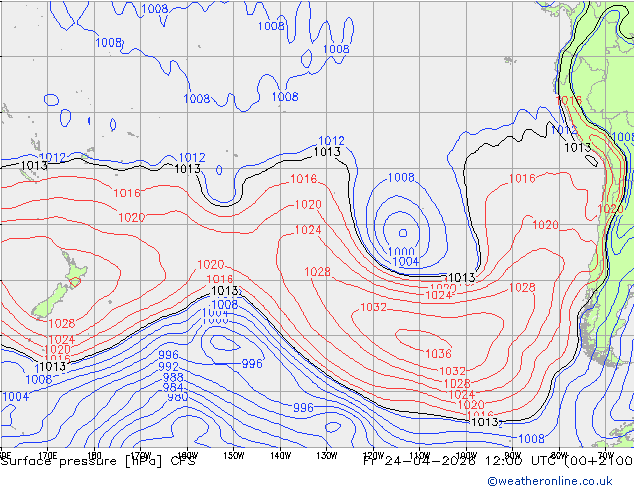
Task: Click the 140W longitude label
Action: coord(280,456)
